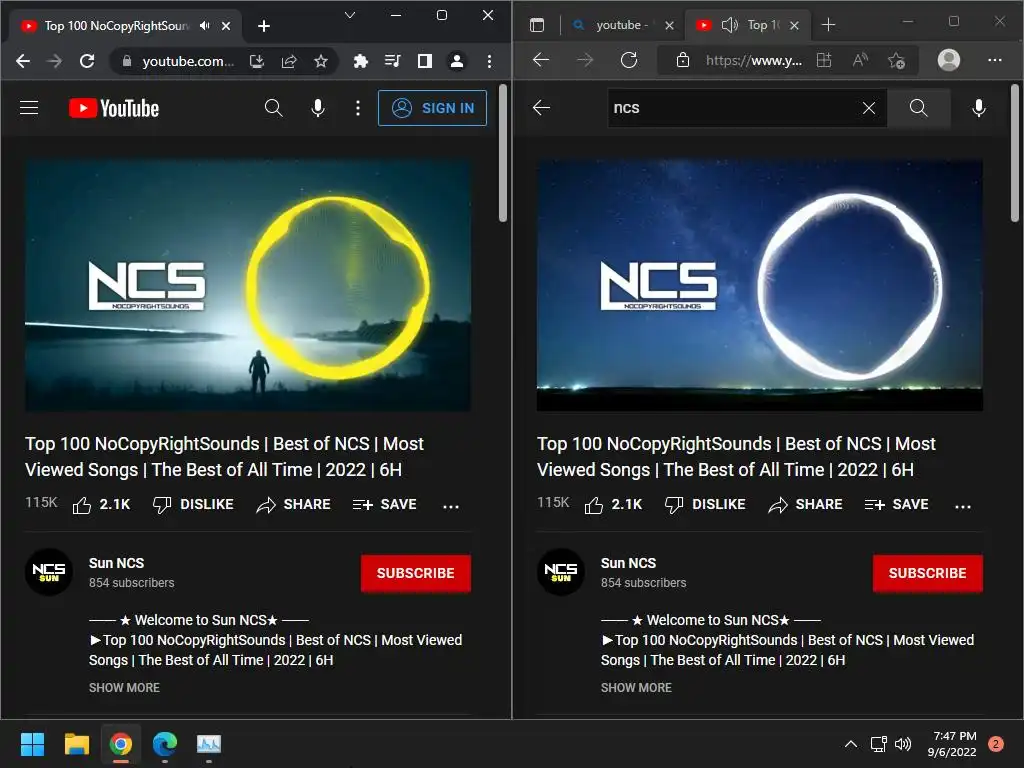Reload the page in Chrome
Screen dimensions: 1024x768
87,61
